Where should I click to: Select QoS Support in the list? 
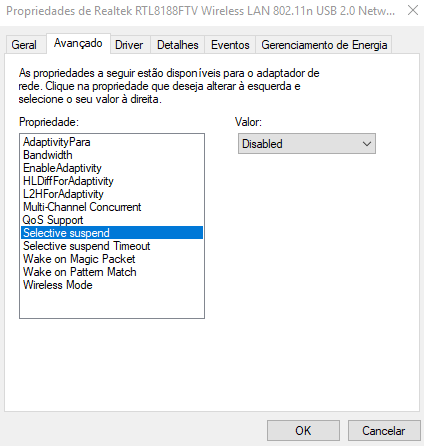pos(112,220)
